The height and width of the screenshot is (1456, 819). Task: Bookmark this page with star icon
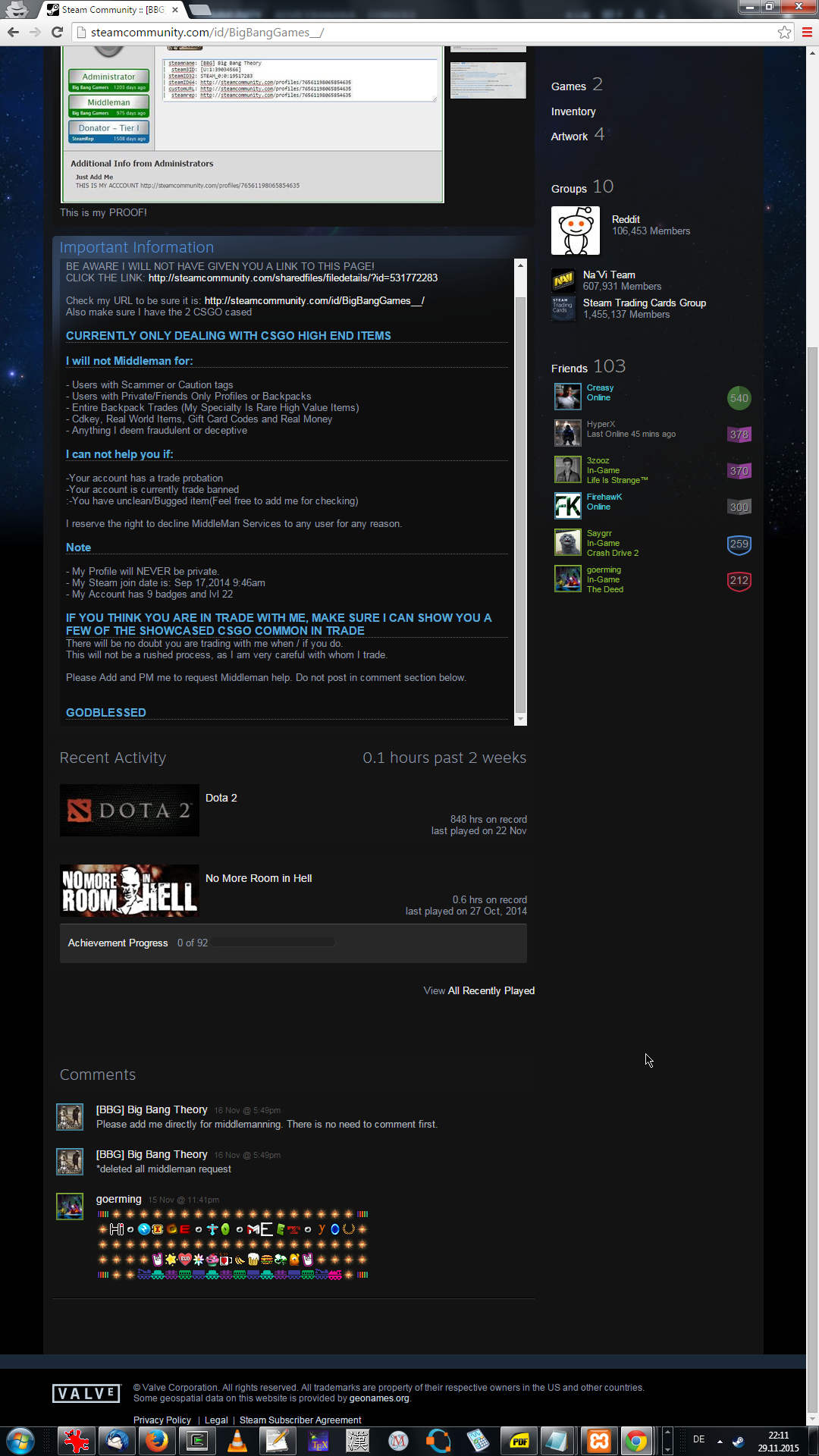[x=784, y=32]
